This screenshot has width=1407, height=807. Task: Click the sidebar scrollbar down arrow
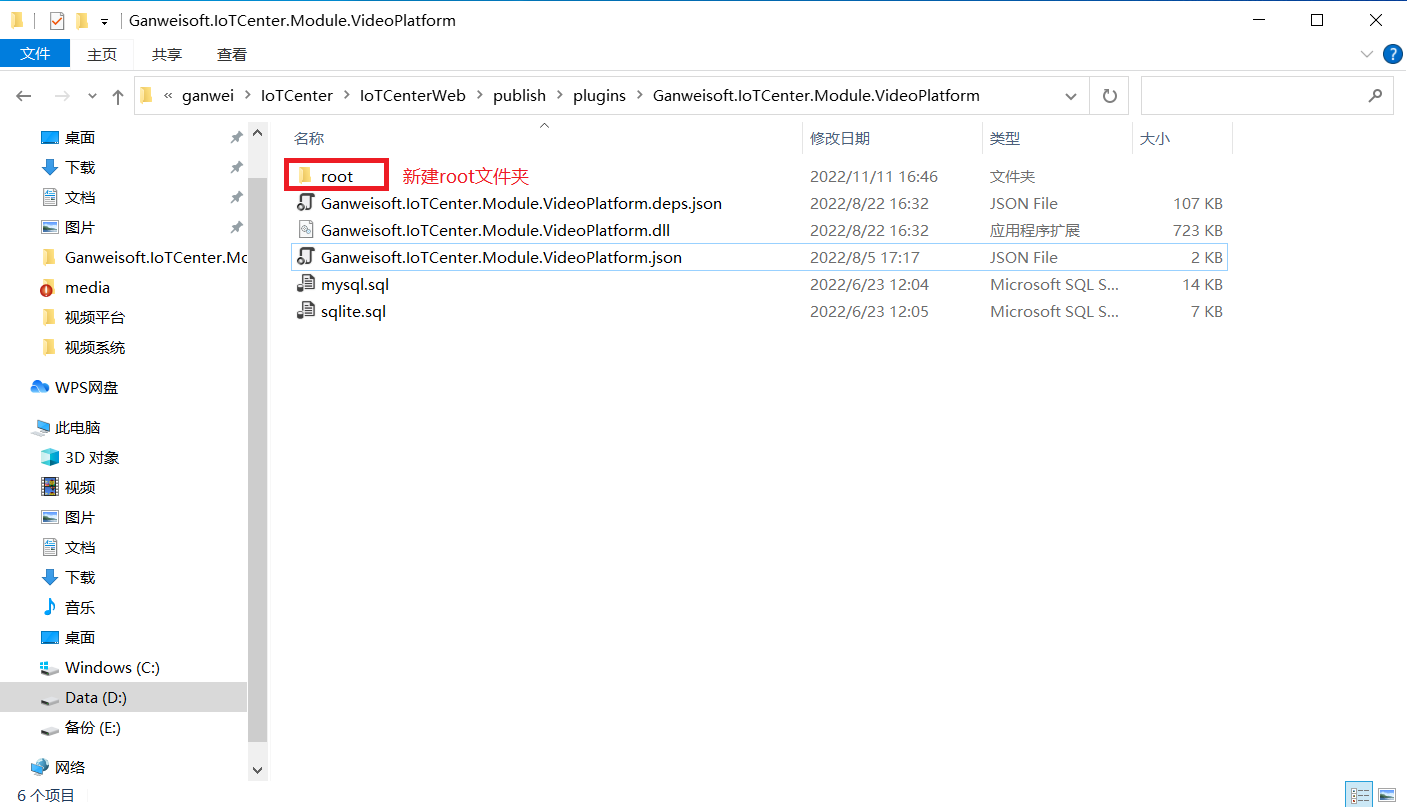click(258, 770)
